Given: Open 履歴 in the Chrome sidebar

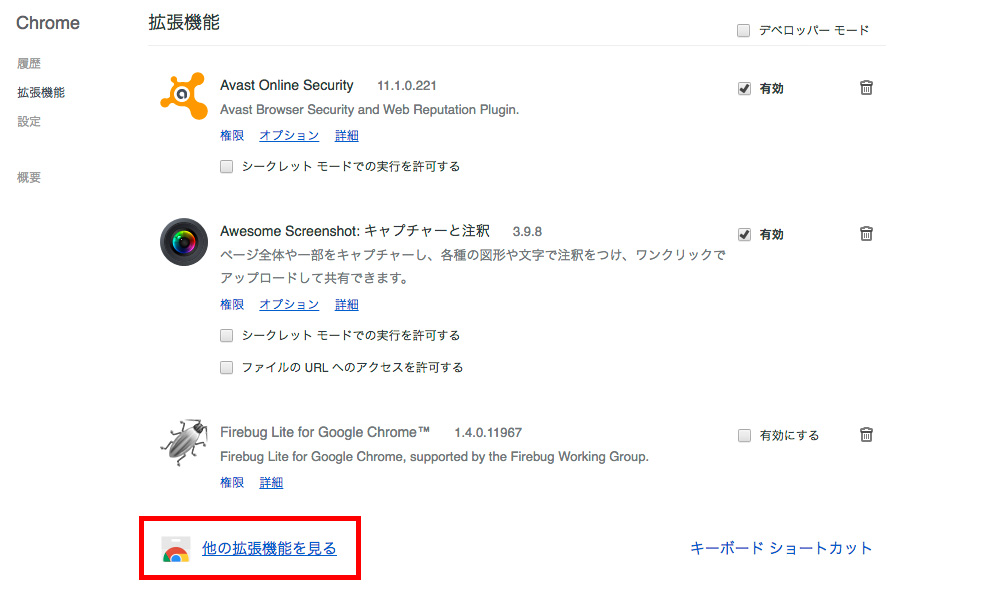Looking at the screenshot, I should [x=29, y=64].
